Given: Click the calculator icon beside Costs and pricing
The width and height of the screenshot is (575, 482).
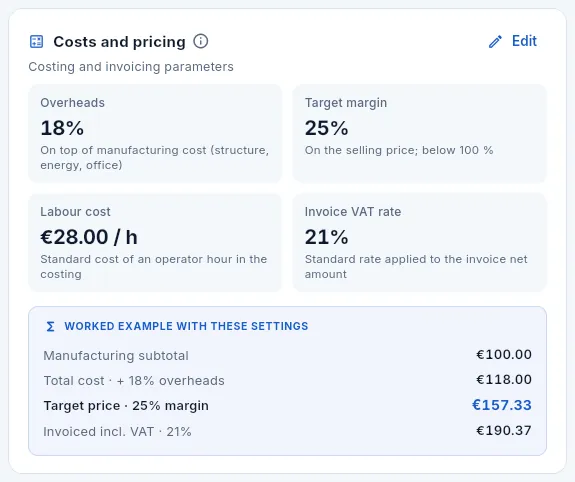Looking at the screenshot, I should [36, 41].
